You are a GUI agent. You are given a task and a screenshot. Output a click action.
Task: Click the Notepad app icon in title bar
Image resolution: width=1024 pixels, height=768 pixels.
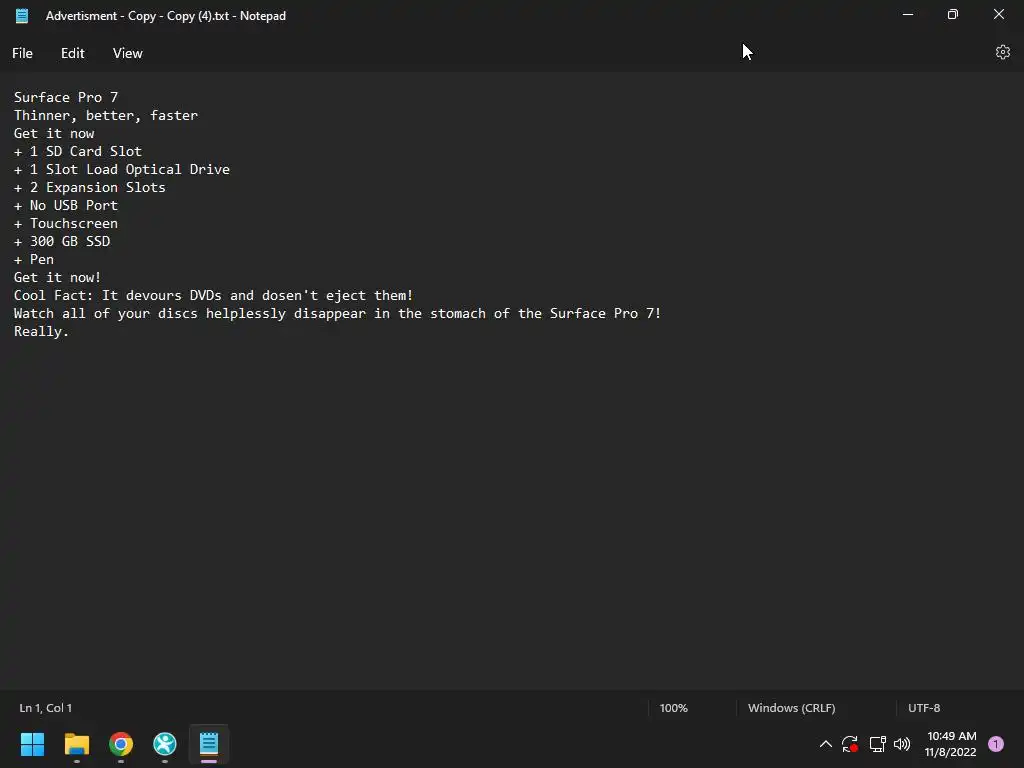pos(22,16)
